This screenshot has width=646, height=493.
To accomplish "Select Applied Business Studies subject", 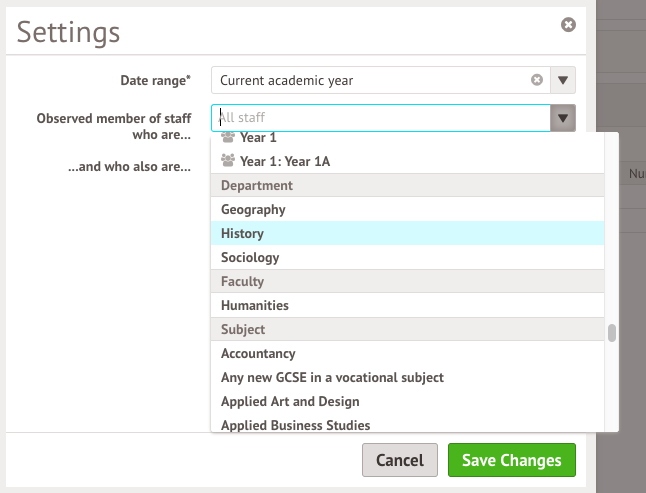I will (295, 425).
